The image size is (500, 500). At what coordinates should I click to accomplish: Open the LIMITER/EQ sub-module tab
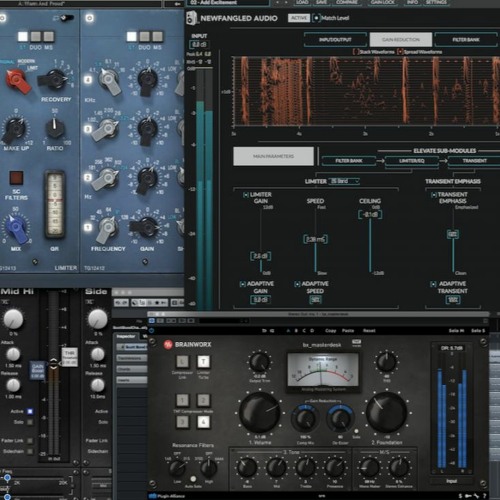(412, 161)
